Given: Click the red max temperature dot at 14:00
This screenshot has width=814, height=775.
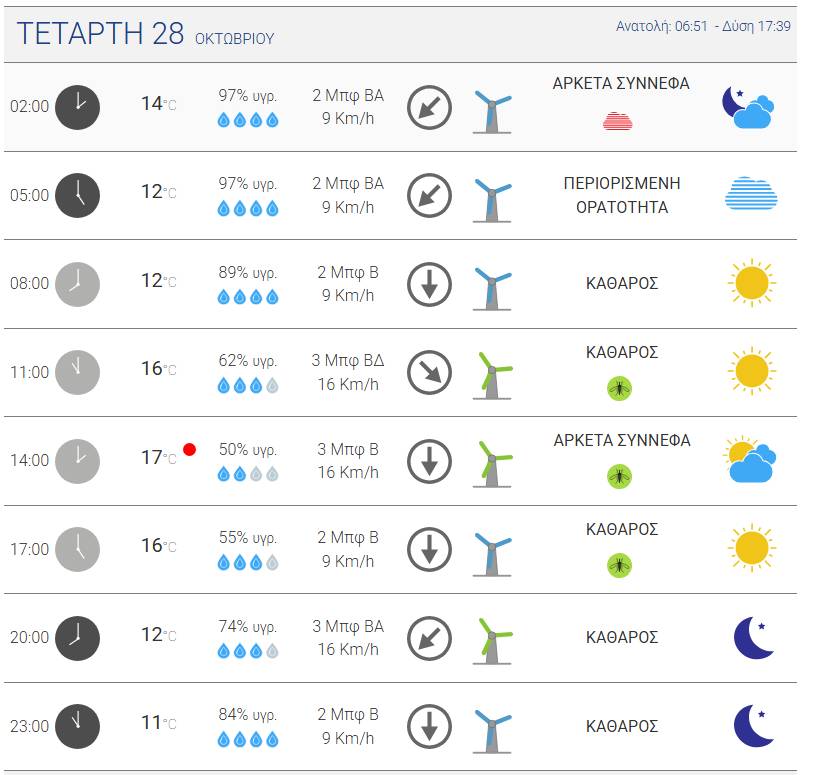Looking at the screenshot, I should (189, 450).
